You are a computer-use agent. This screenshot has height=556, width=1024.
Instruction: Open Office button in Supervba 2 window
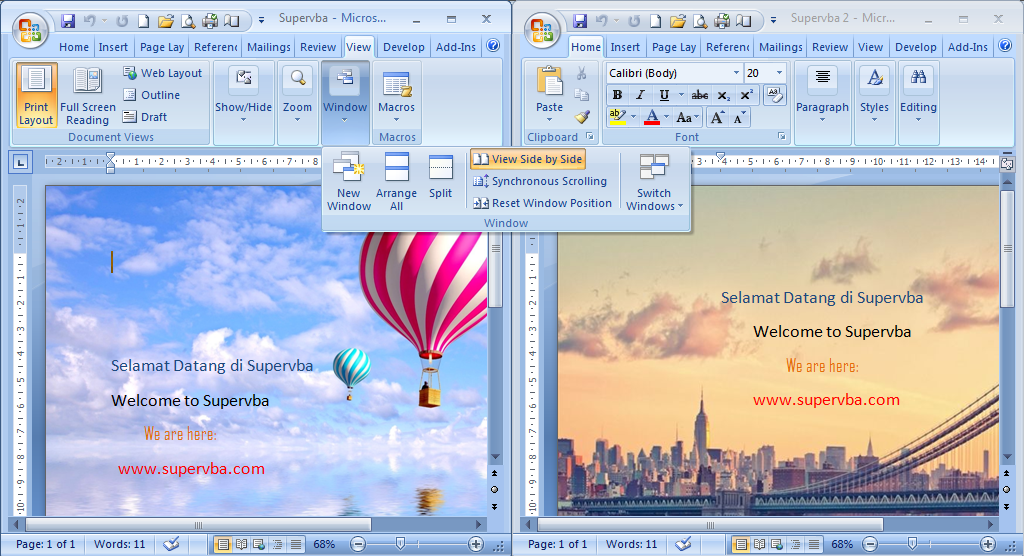coord(541,30)
